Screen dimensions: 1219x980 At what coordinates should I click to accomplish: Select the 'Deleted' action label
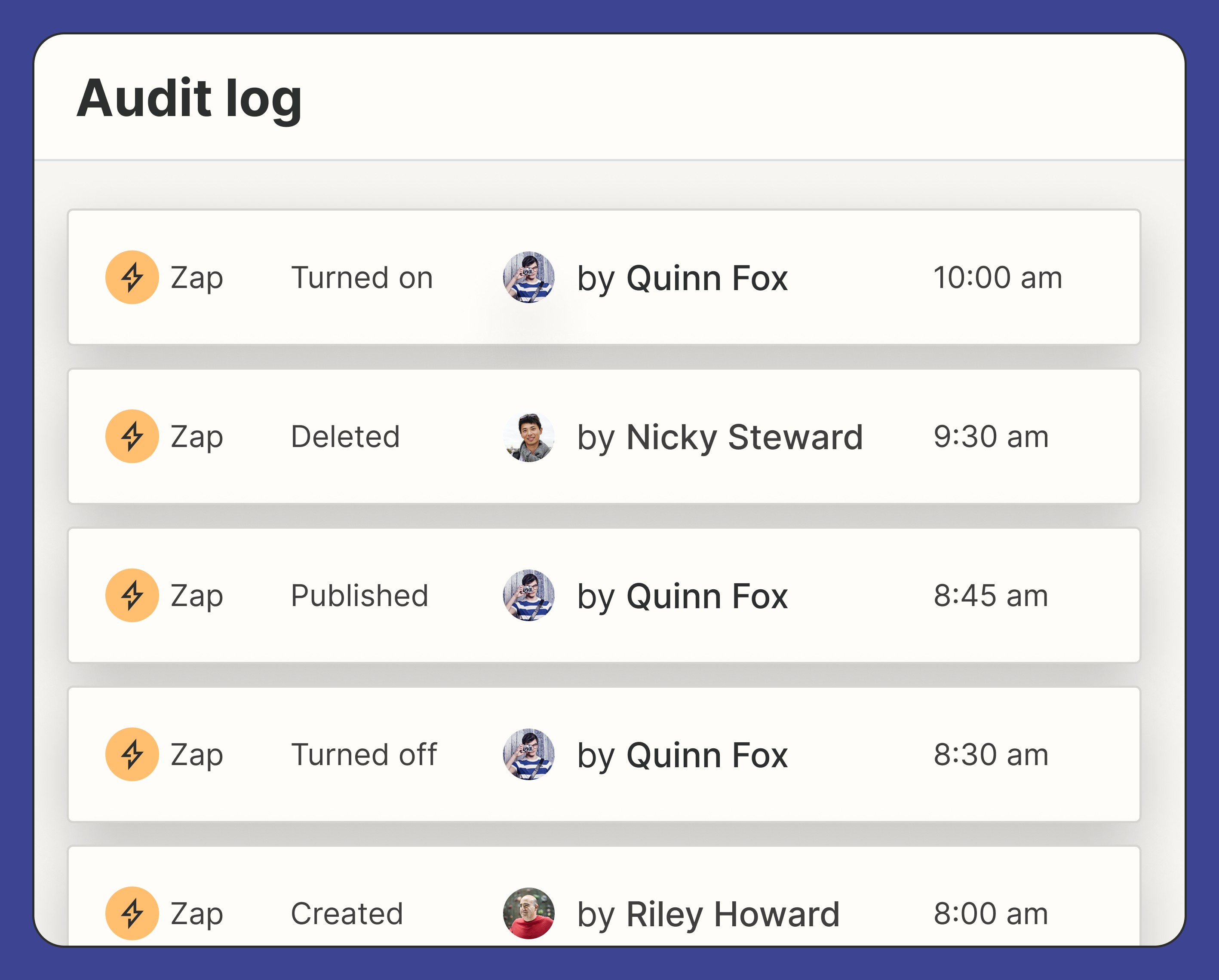point(345,437)
